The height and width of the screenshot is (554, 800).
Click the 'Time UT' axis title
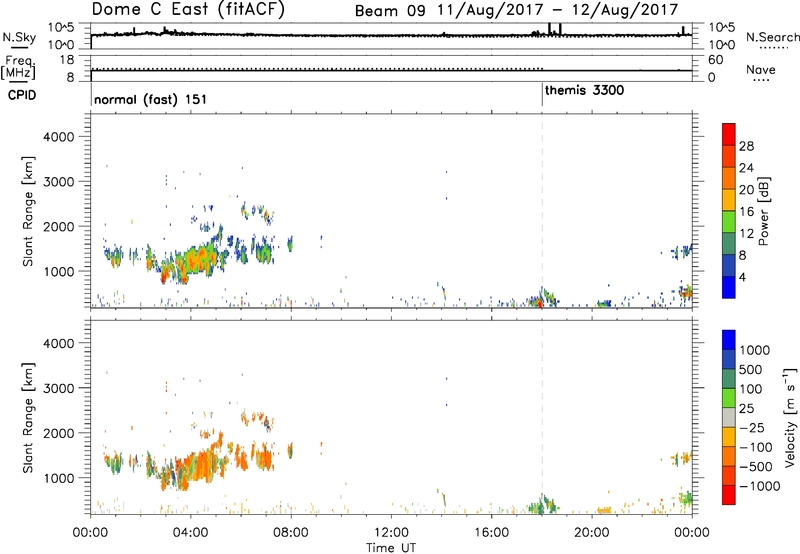point(391,548)
